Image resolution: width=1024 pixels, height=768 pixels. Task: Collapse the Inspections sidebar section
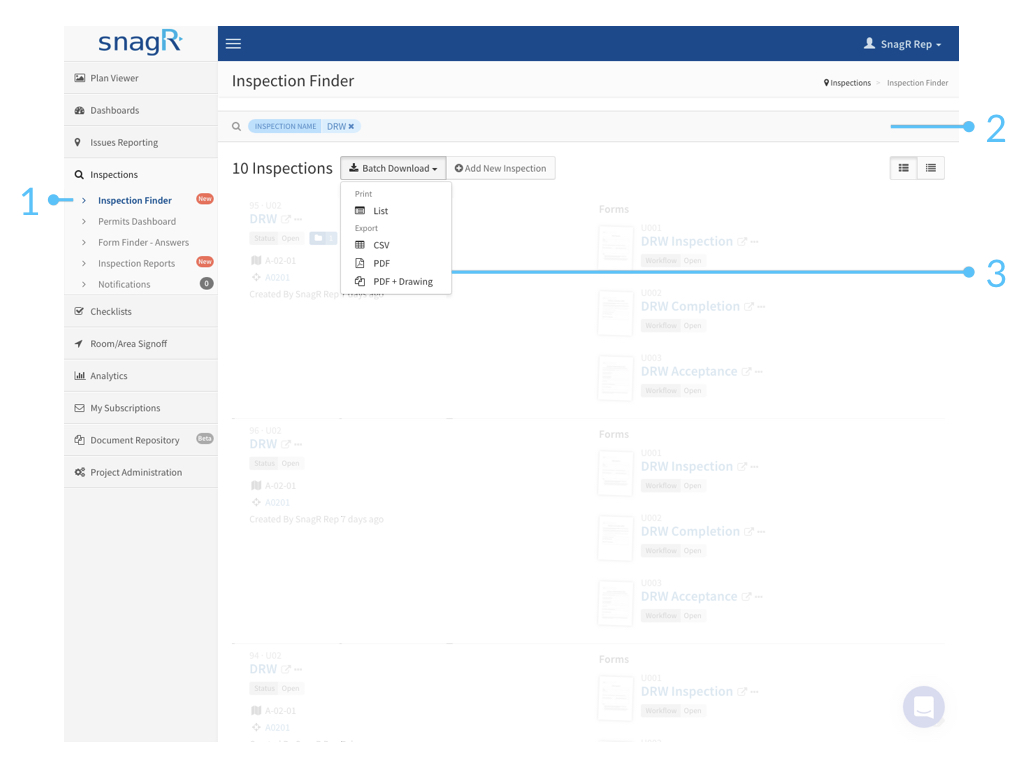tap(141, 174)
